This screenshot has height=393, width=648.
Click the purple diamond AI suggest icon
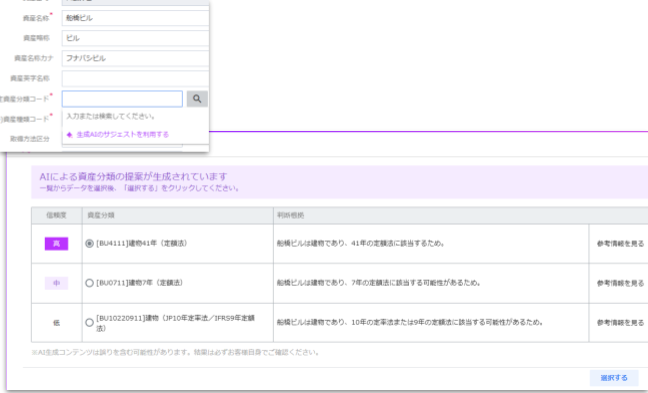pyautogui.click(x=69, y=135)
